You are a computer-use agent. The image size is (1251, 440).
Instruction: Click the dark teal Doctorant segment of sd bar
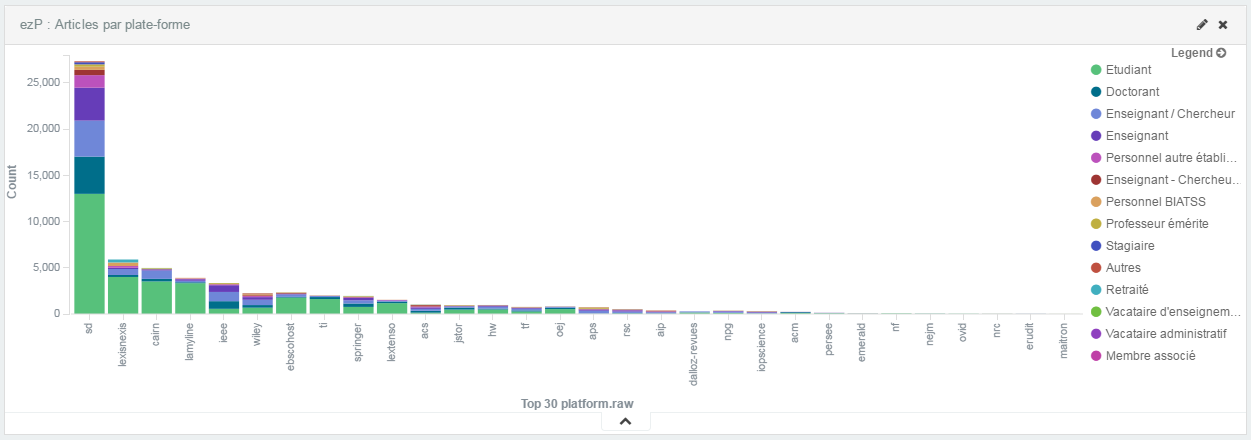(x=89, y=175)
